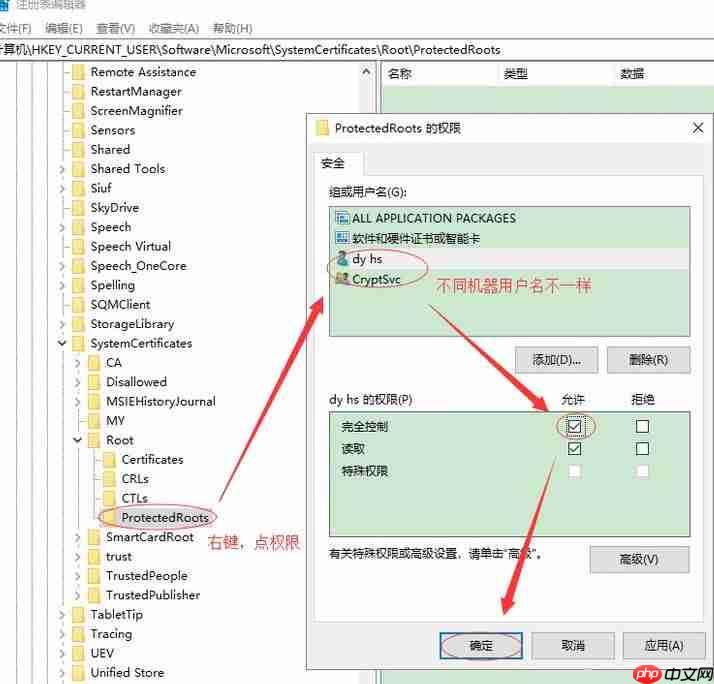Viewport: 714px width, 684px height.
Task: Expand the Siuf node
Action: click(x=62, y=188)
